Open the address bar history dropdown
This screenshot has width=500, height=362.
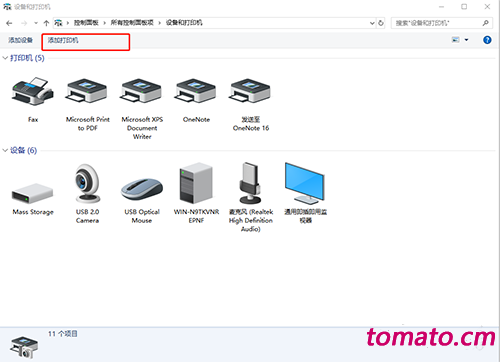[372, 23]
